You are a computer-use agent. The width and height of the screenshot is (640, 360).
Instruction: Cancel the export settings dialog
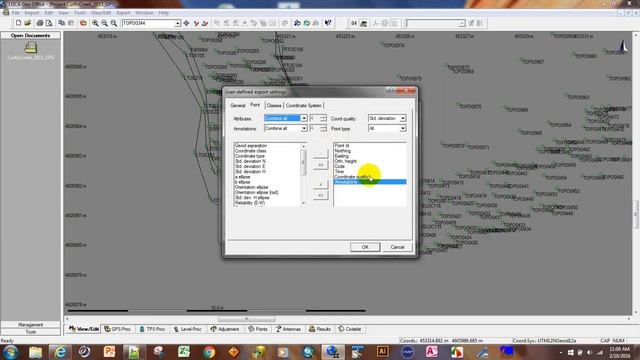(397, 247)
